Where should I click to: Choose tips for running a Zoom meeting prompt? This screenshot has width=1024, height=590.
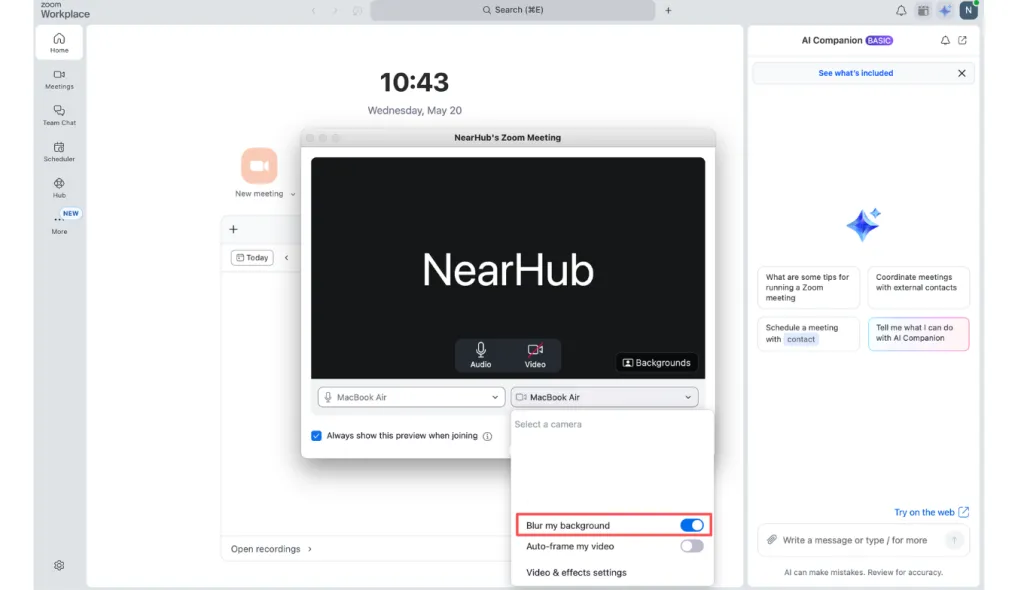coord(808,287)
